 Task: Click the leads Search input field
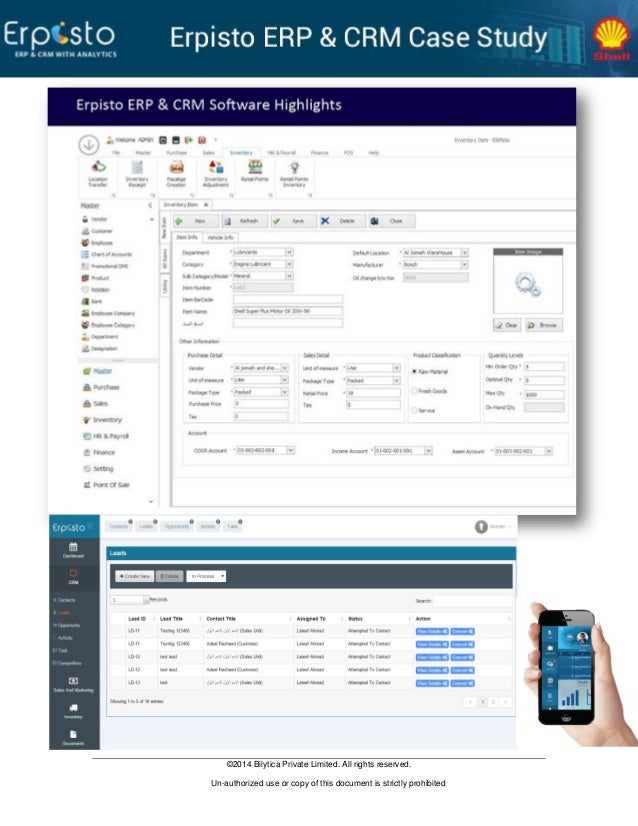[x=472, y=601]
